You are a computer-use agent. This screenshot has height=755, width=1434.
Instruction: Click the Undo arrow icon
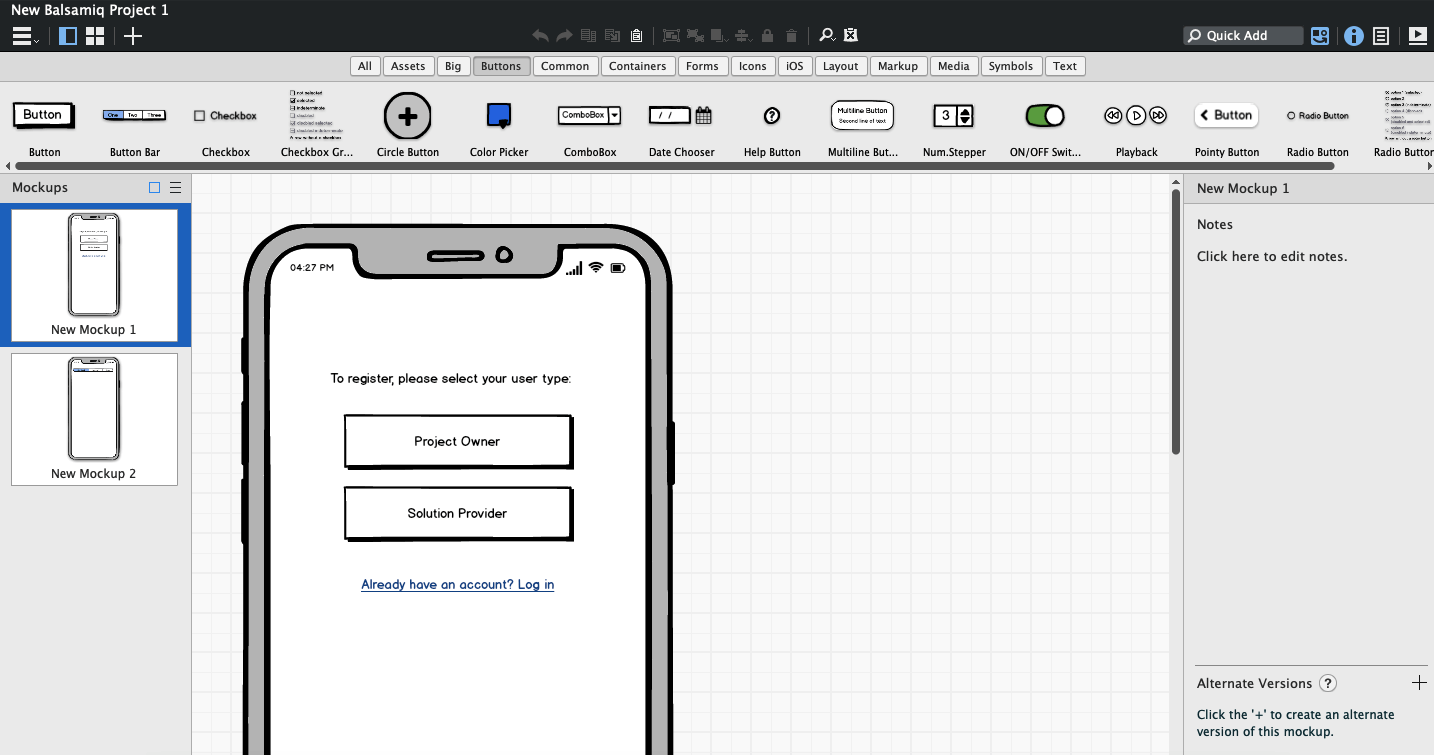(x=541, y=36)
